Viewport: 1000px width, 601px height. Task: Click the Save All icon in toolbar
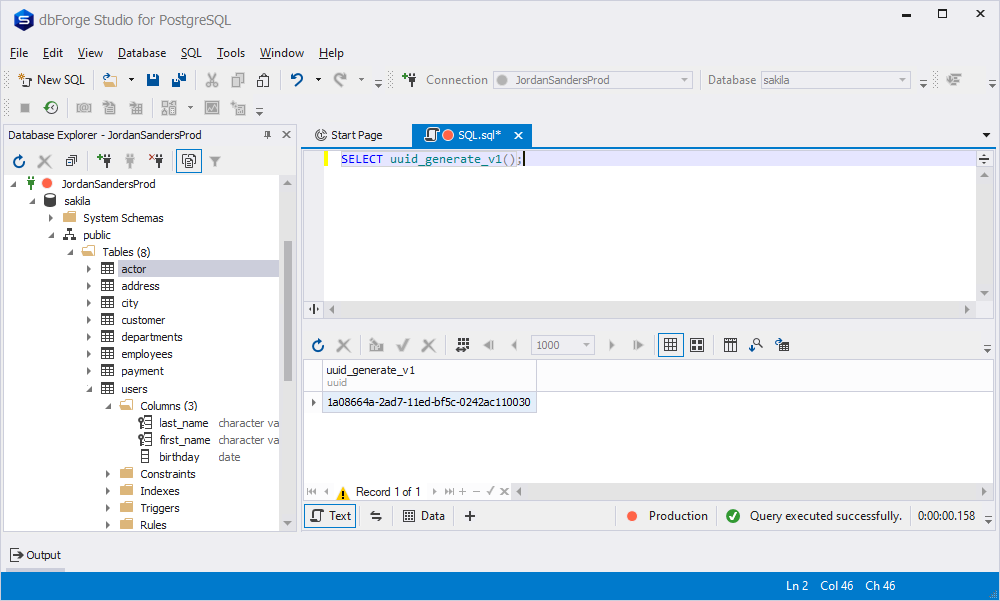pyautogui.click(x=179, y=80)
